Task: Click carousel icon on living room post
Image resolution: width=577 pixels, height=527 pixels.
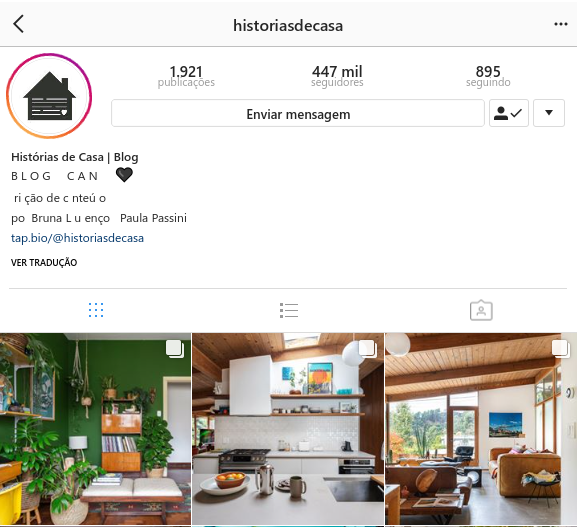Action: pyautogui.click(x=560, y=349)
